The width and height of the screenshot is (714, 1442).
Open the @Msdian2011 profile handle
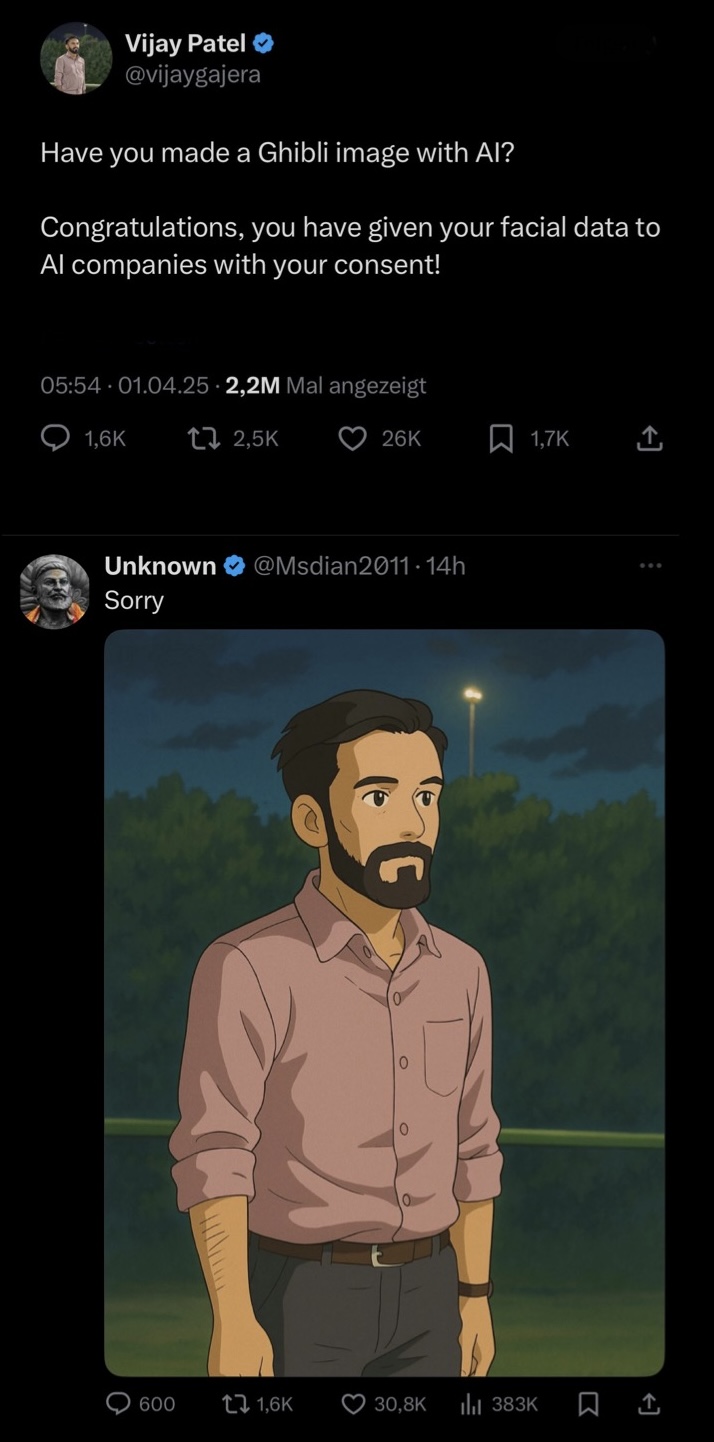tap(334, 566)
